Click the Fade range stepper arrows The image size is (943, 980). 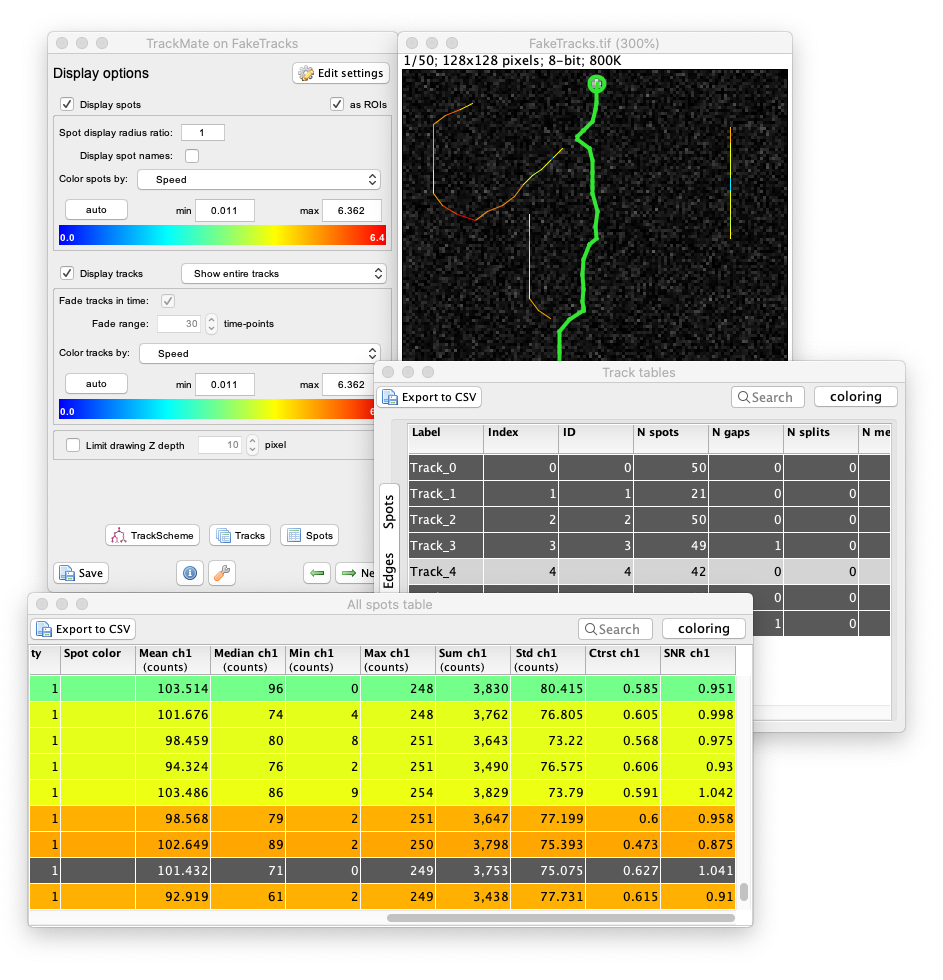pyautogui.click(x=211, y=324)
